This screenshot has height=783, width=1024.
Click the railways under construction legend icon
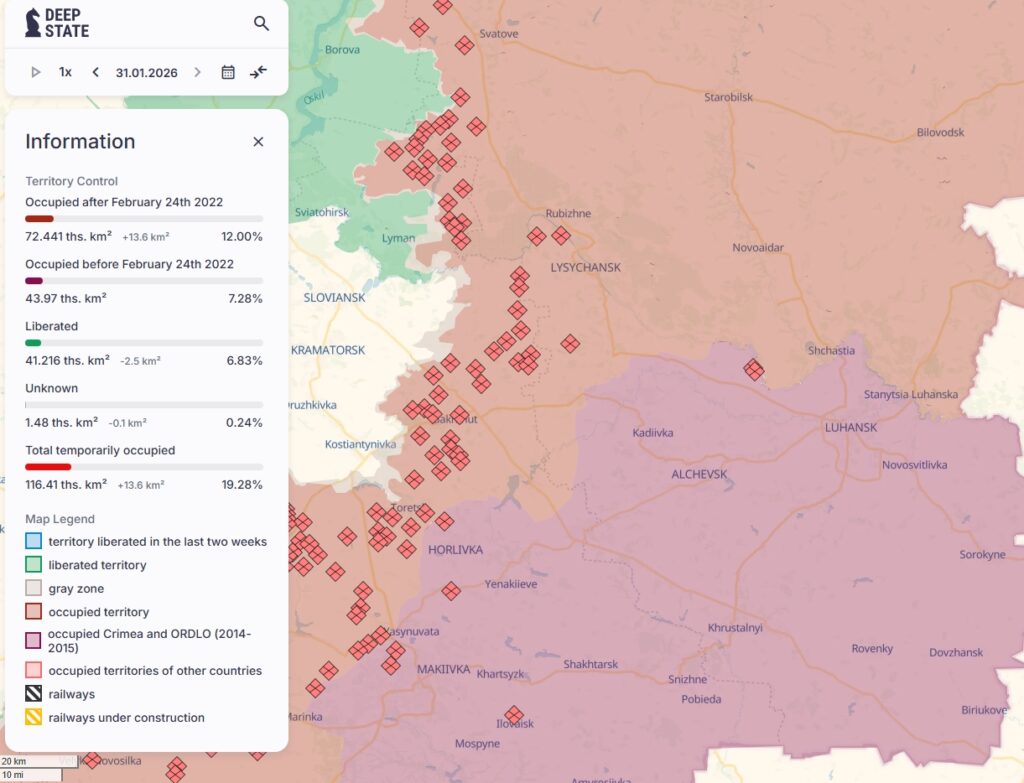pos(31,717)
